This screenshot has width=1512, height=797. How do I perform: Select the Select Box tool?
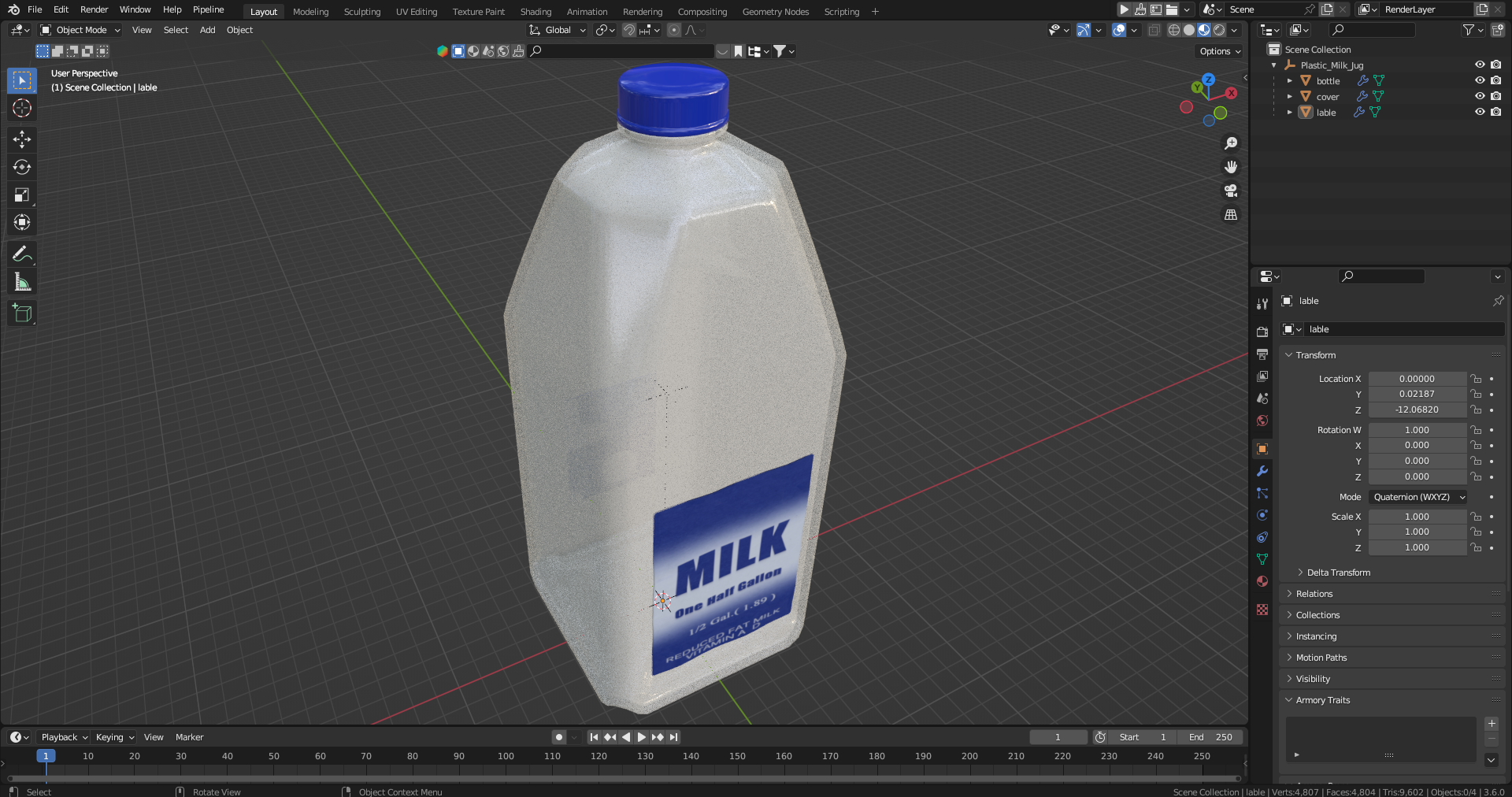22,80
